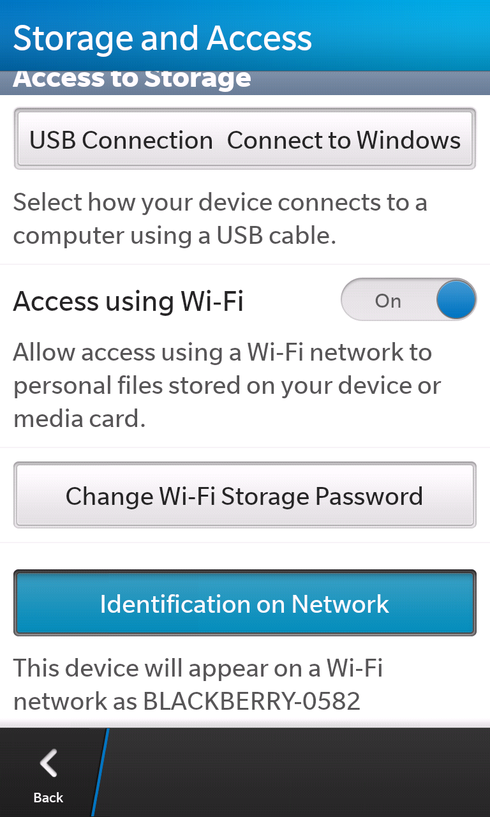Select the Access using Wi-Fi label

tap(128, 301)
